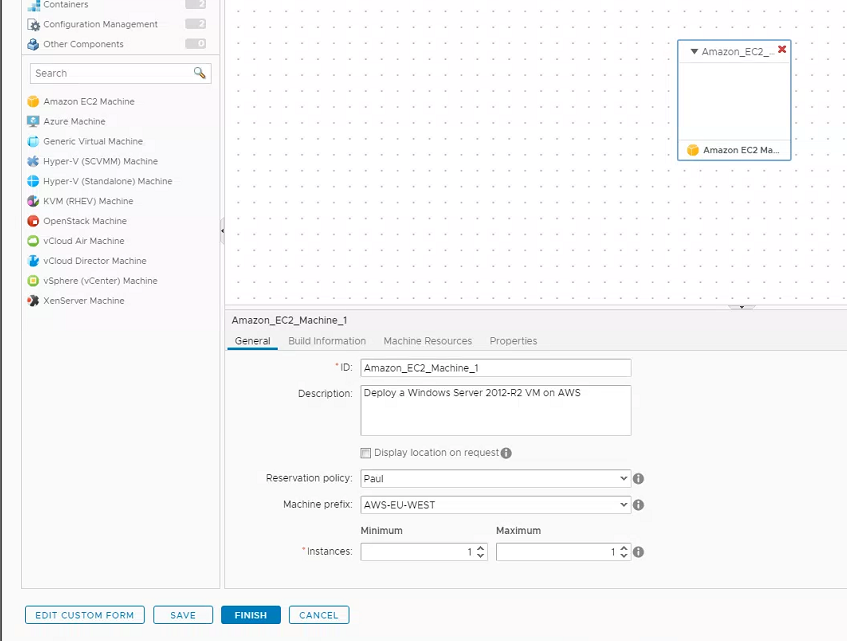Select Amazon EC2 Machine in component list
Viewport: 847px width, 641px height.
pyautogui.click(x=89, y=102)
